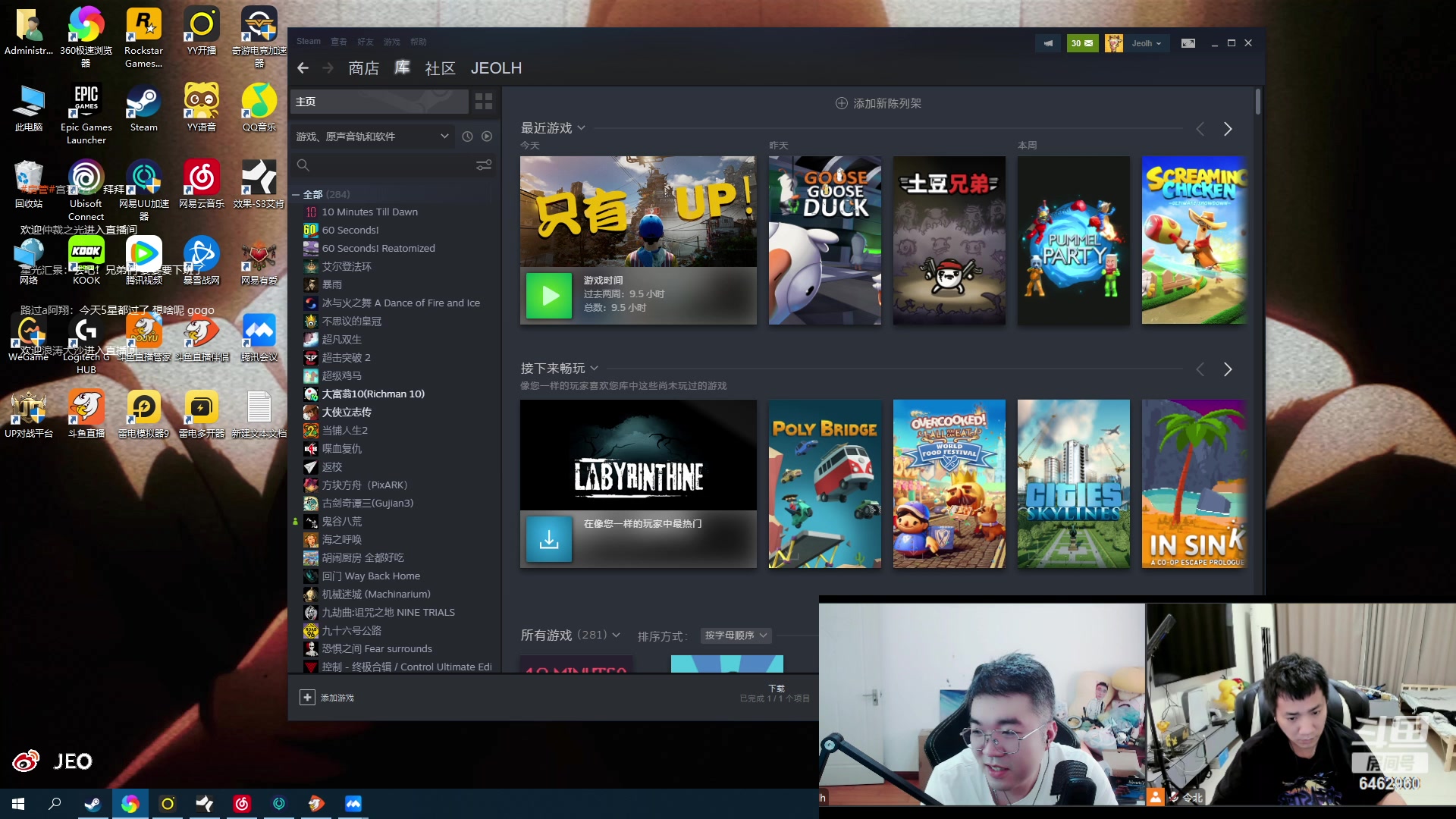Select 大富翁10(Richman 10) in game list
The height and width of the screenshot is (819, 1456).
point(373,394)
